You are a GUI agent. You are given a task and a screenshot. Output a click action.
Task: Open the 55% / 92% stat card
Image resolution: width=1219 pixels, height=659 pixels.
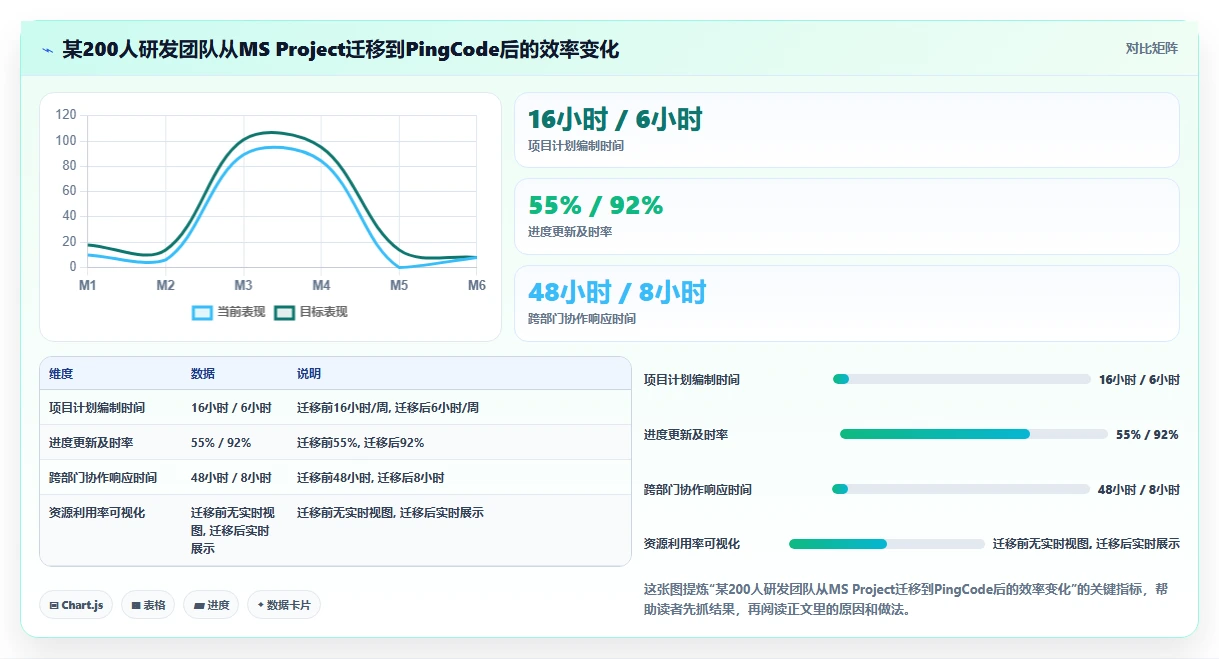coord(846,216)
